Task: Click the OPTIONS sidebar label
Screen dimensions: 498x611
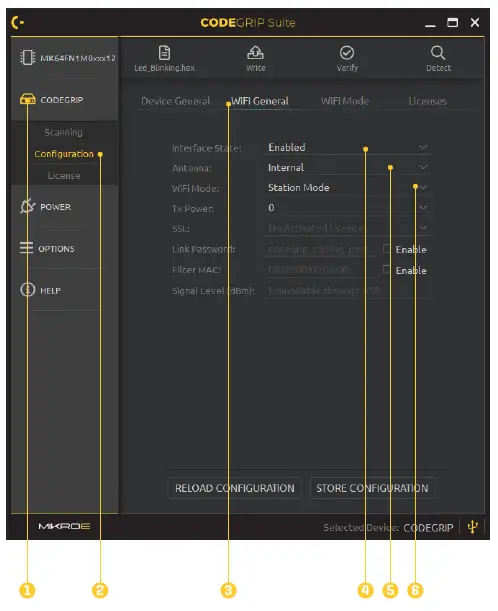Action: click(56, 249)
